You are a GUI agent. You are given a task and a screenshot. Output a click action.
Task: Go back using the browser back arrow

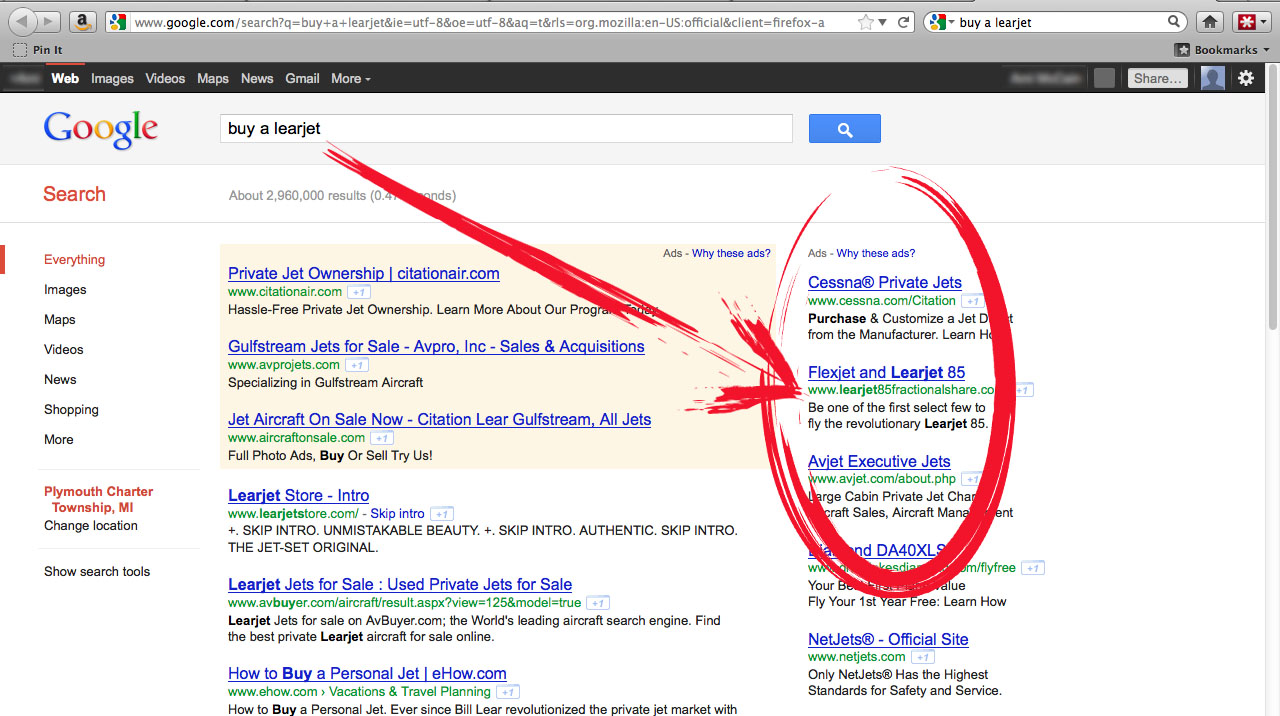pyautogui.click(x=23, y=21)
